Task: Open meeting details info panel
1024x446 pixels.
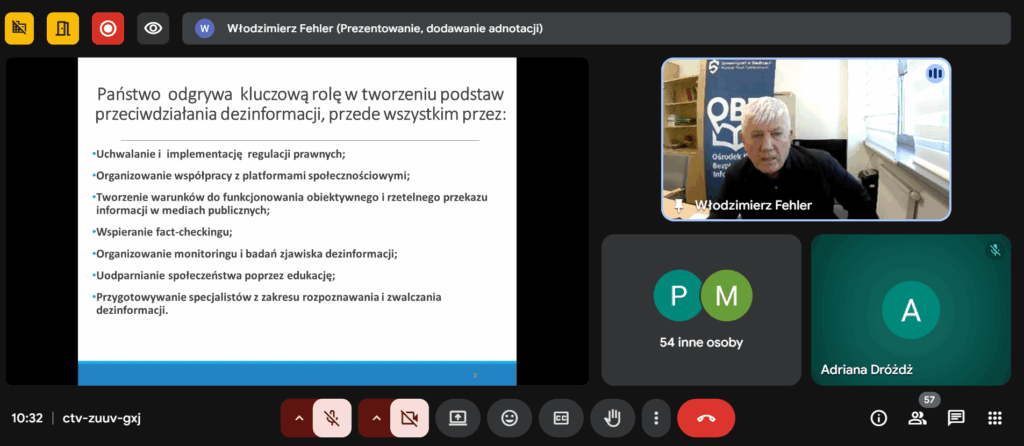Action: coord(879,418)
